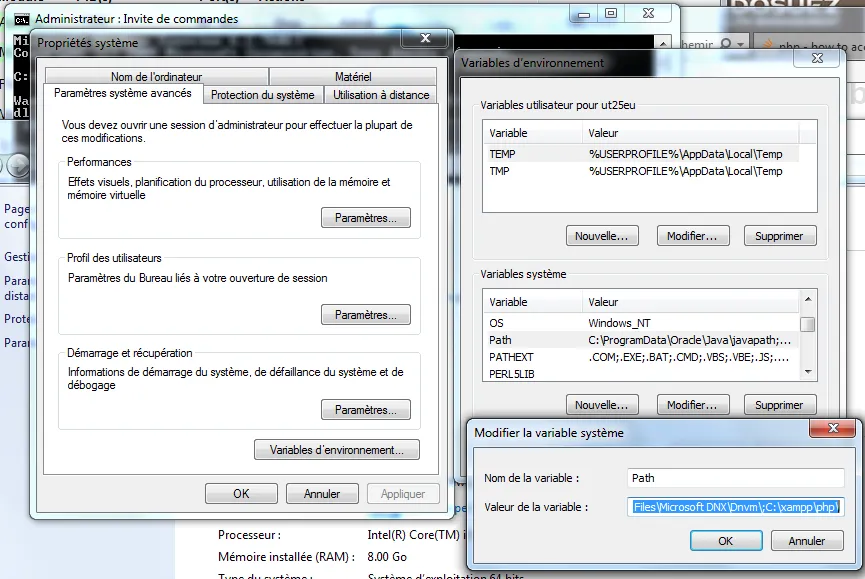Click the Command Prompt icon in title bar
865x579 pixels.
coord(21,18)
